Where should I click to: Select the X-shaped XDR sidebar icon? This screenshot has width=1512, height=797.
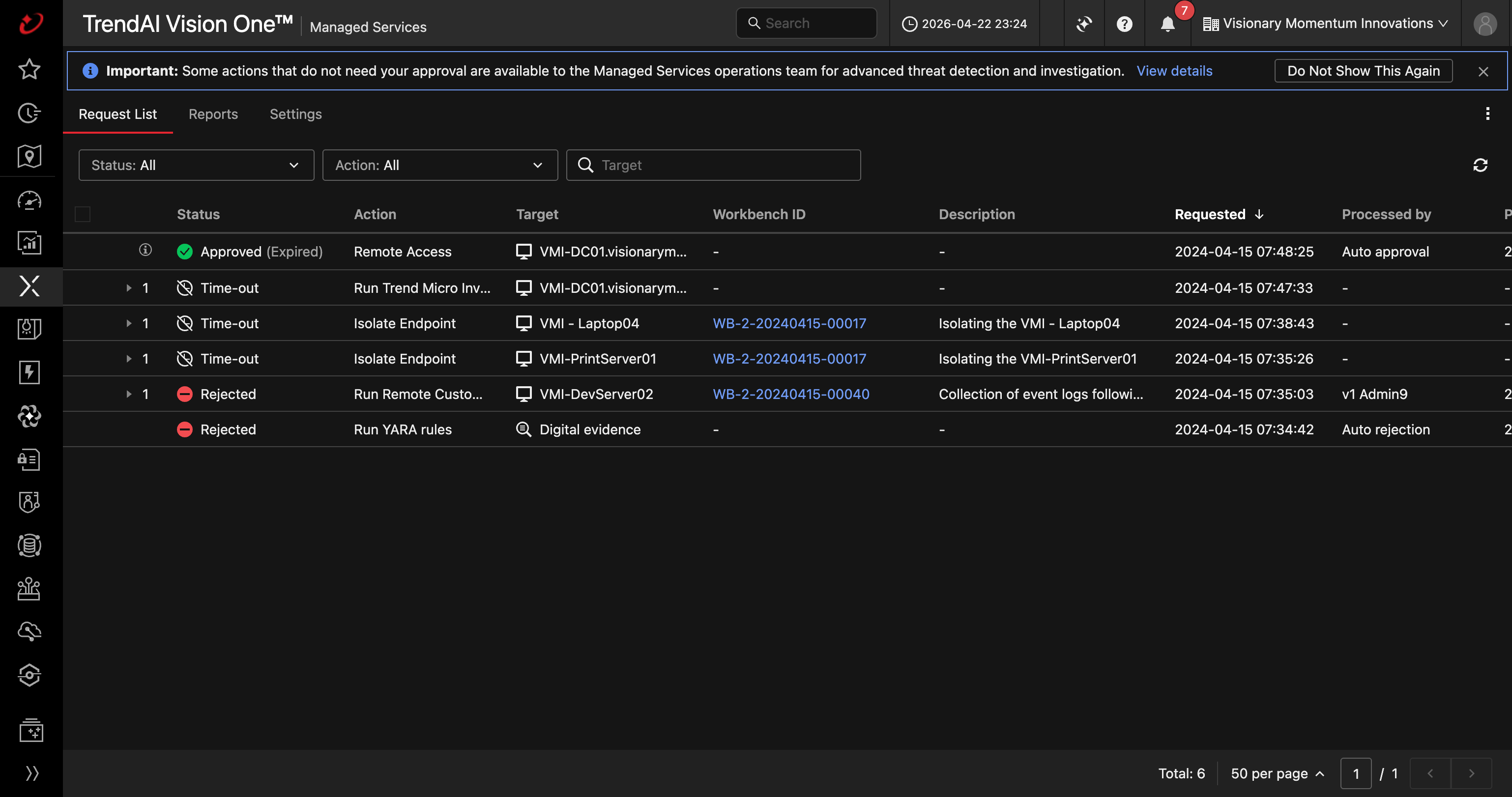point(29,286)
